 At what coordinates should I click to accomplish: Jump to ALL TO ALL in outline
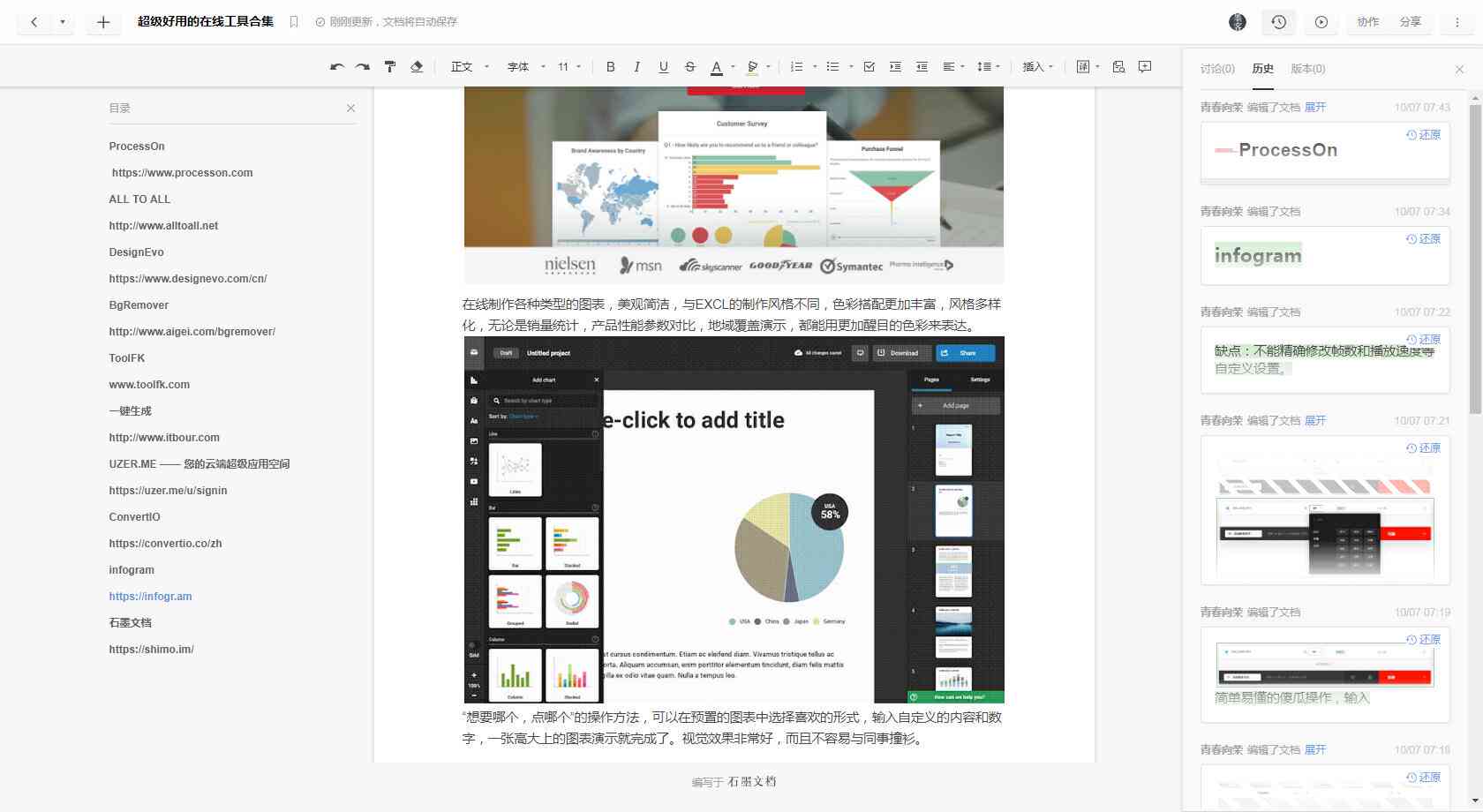tap(139, 199)
